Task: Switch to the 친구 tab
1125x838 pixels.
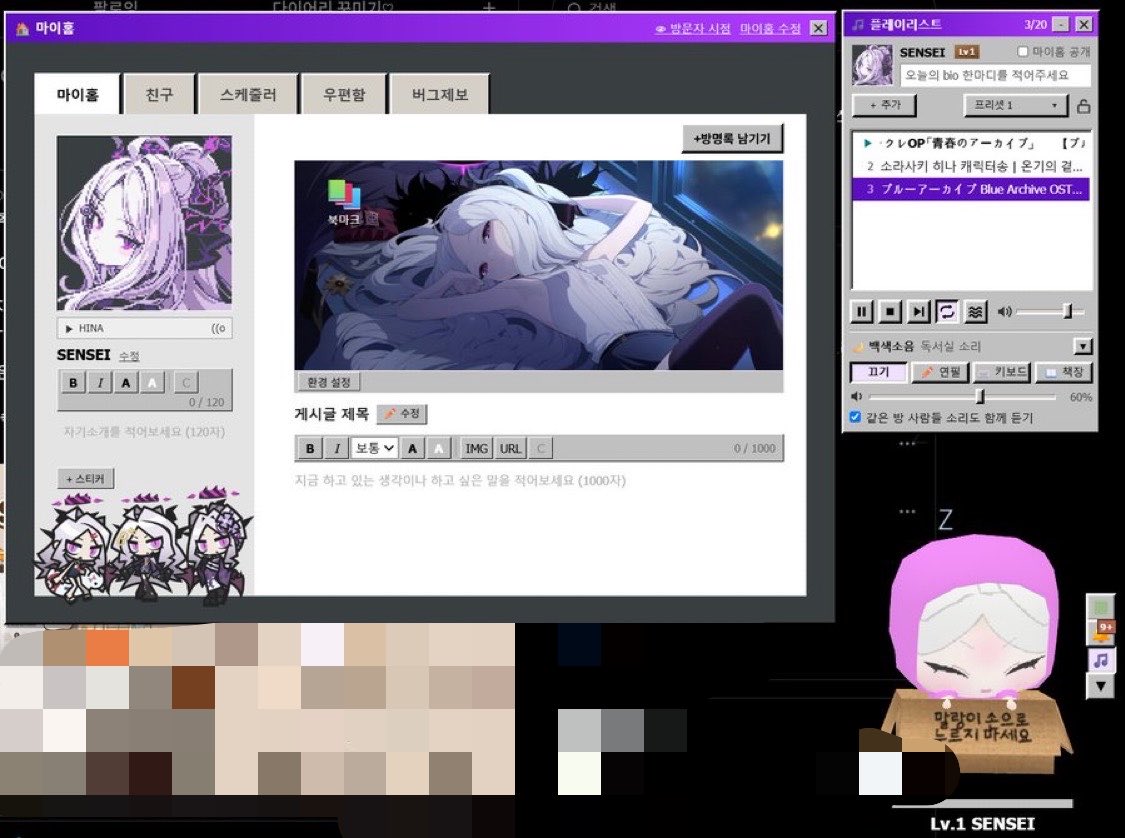Action: tap(159, 94)
